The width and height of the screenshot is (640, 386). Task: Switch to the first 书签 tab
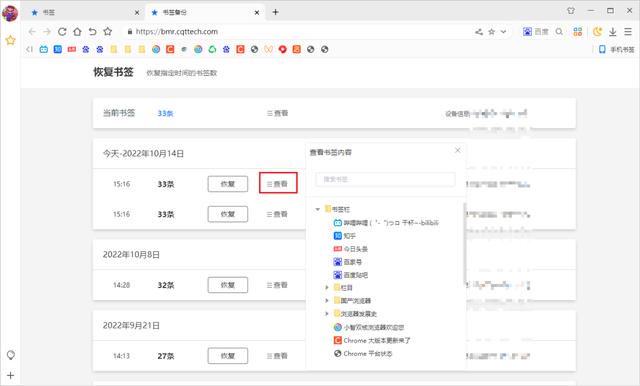pos(84,12)
